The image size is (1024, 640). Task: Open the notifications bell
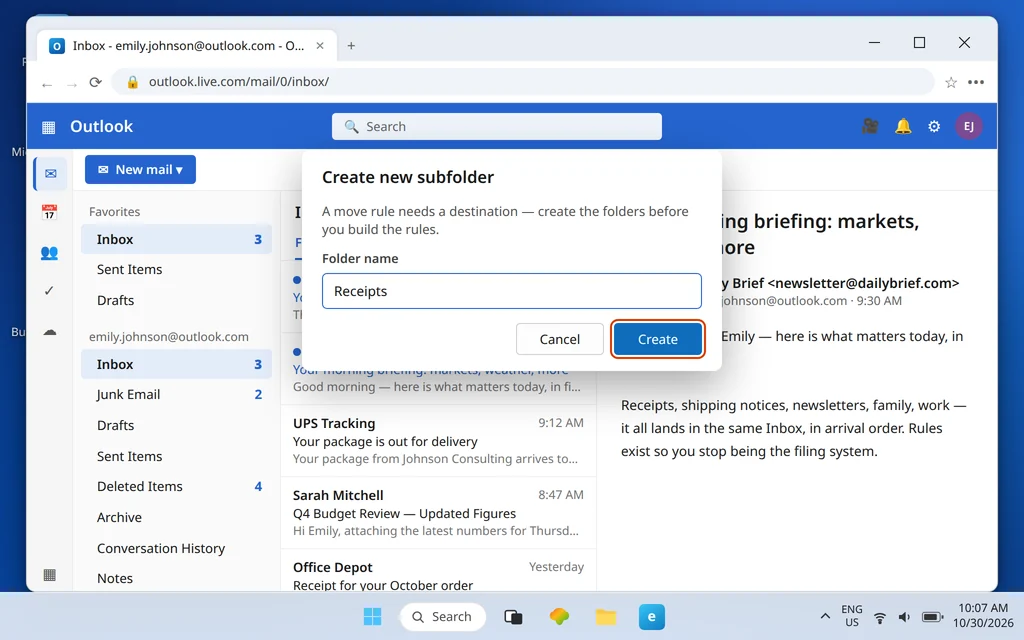pyautogui.click(x=903, y=126)
